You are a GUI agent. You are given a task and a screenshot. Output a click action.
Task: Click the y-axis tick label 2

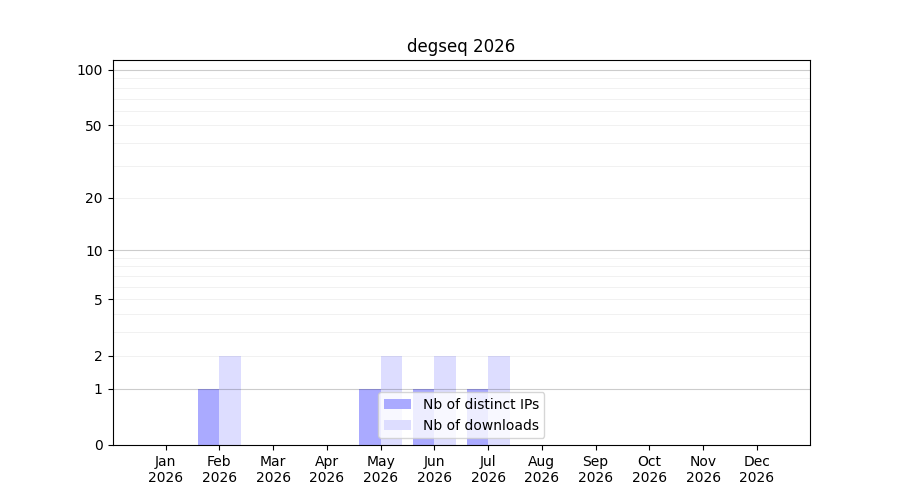point(99,356)
